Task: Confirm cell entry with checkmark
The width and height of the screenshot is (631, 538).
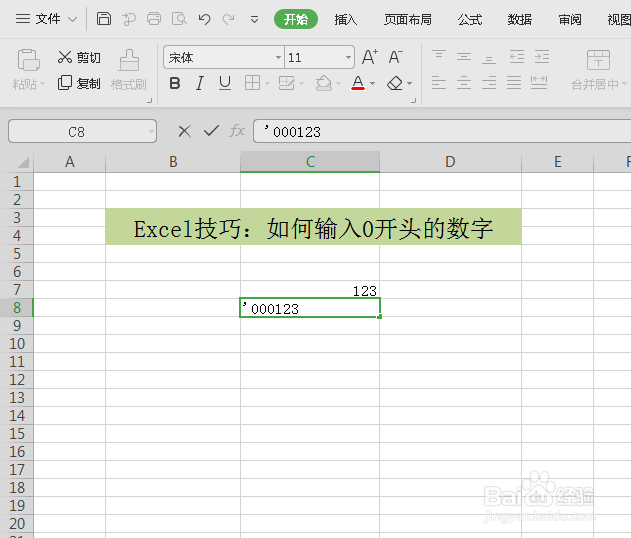Action: (x=211, y=131)
